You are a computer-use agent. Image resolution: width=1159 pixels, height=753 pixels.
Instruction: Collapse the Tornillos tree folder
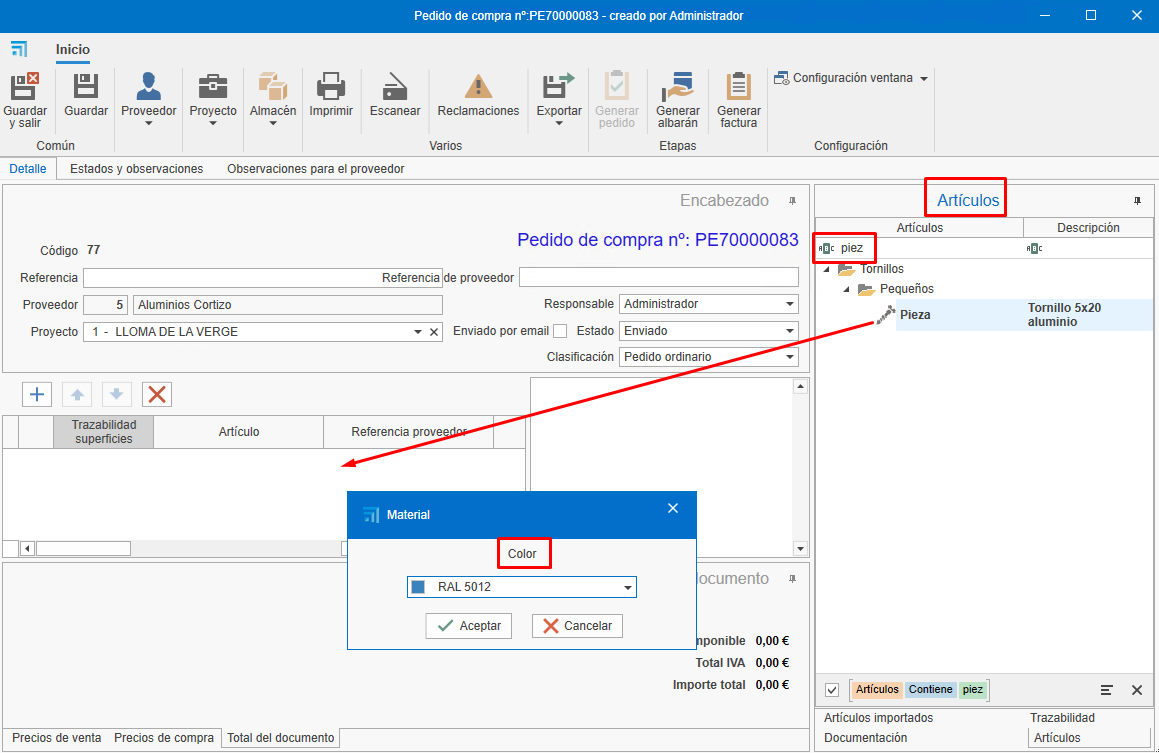(826, 270)
